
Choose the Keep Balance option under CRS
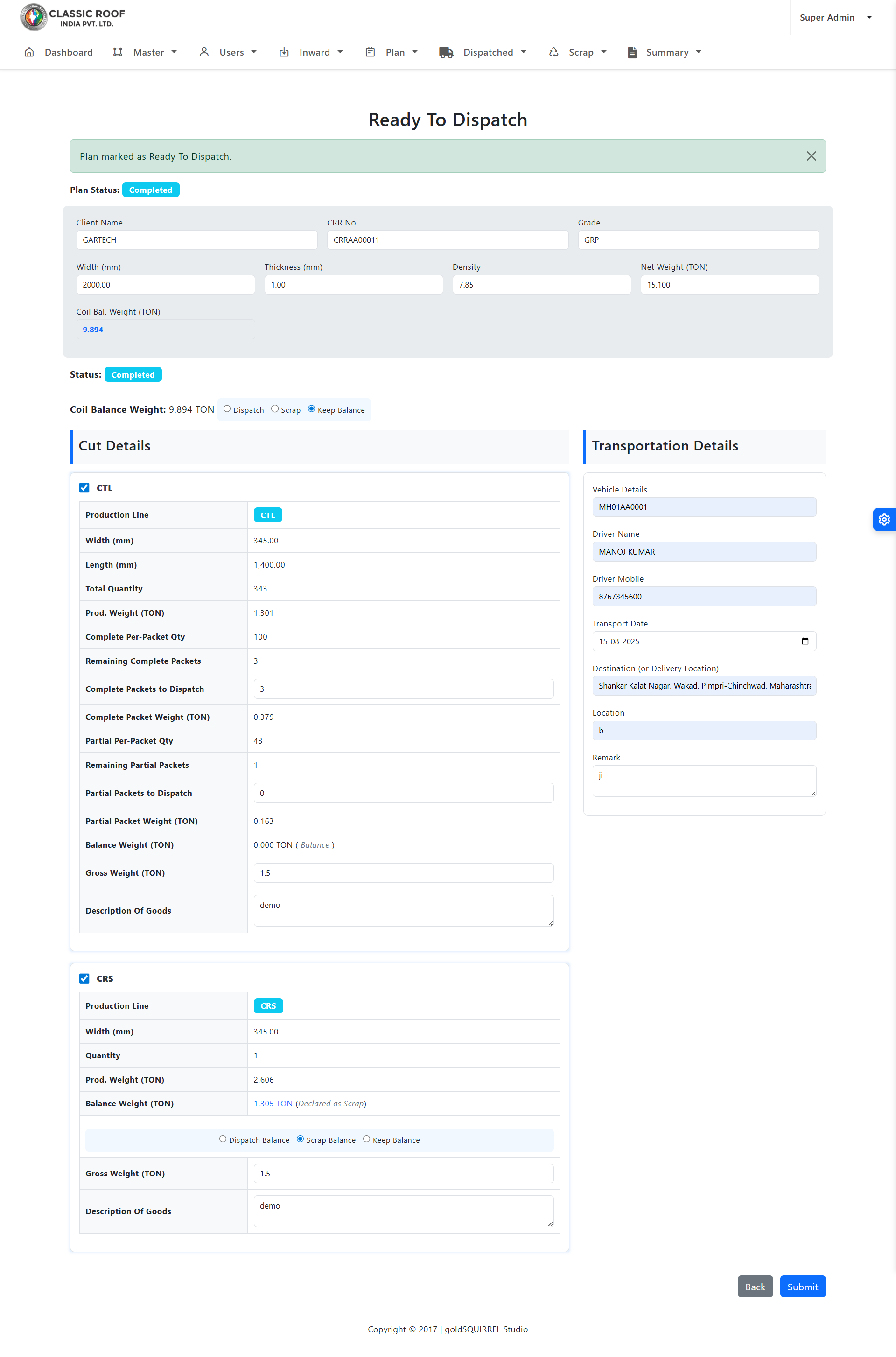pyautogui.click(x=367, y=1139)
